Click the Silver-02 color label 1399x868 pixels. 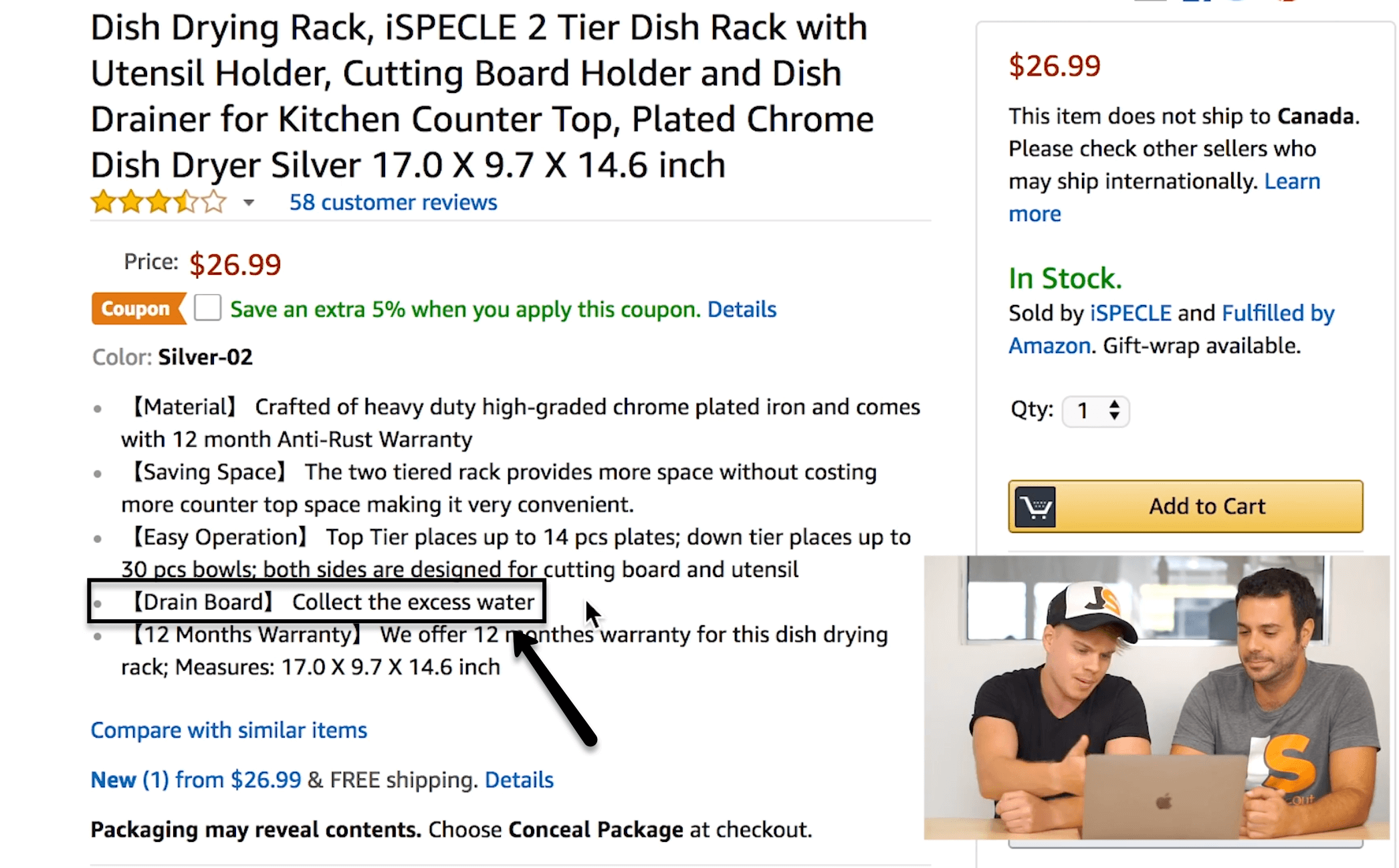[205, 357]
